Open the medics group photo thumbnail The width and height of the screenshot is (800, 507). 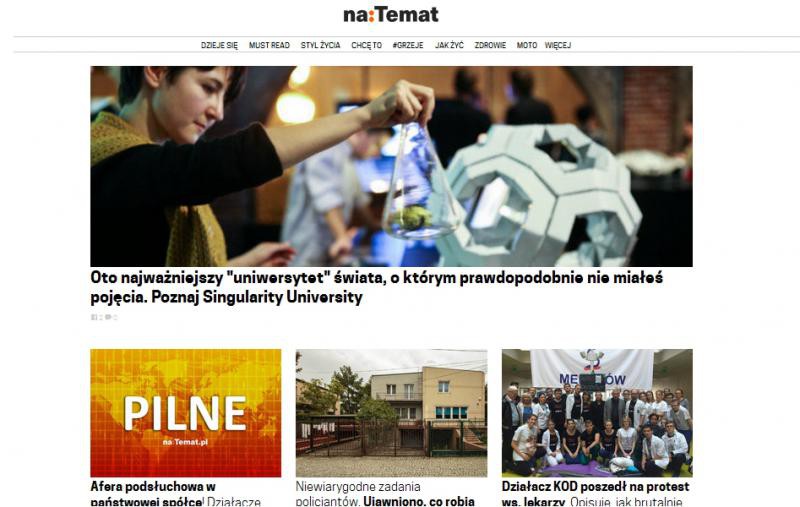point(597,413)
